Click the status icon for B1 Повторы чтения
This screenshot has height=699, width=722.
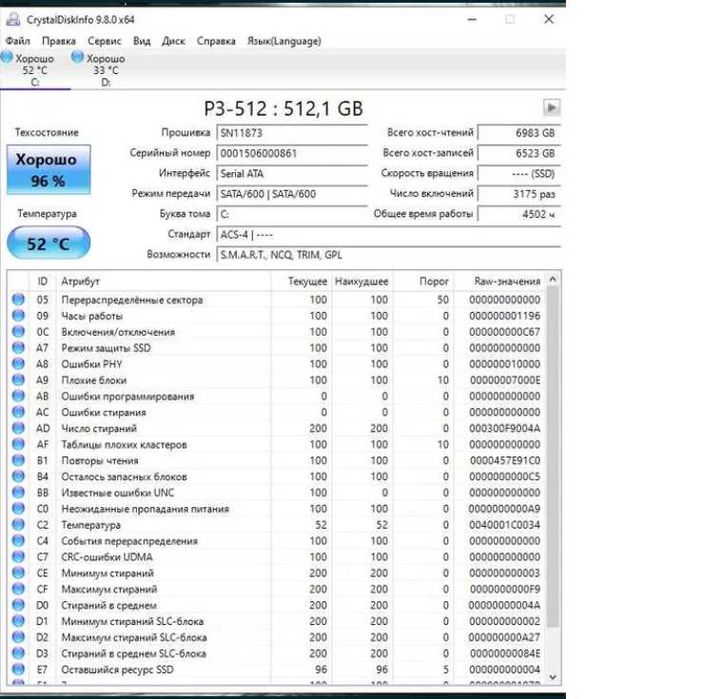pyautogui.click(x=18, y=460)
